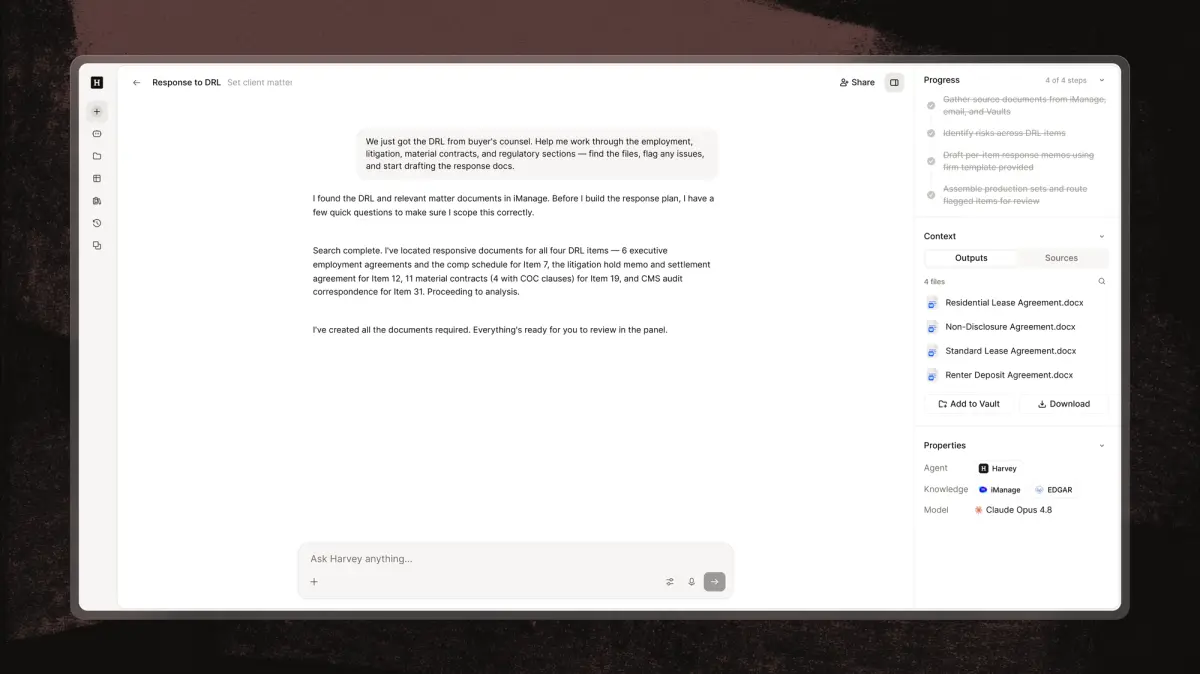Click the Ask Harvey anything input field

515,559
